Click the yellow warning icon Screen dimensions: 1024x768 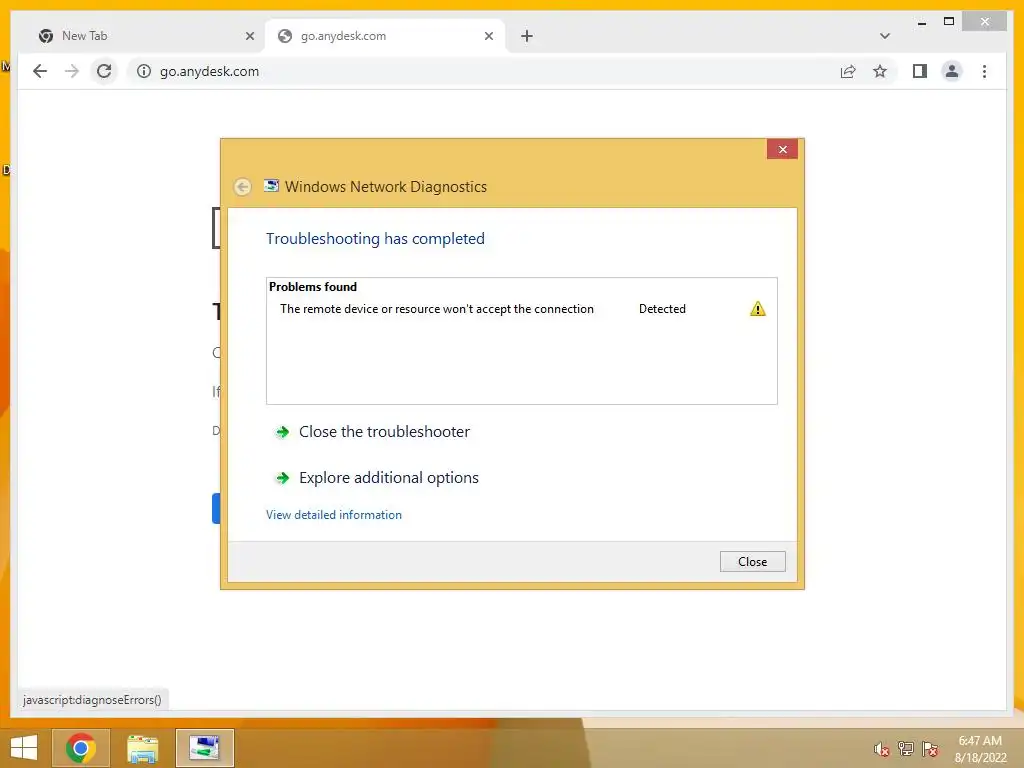758,309
